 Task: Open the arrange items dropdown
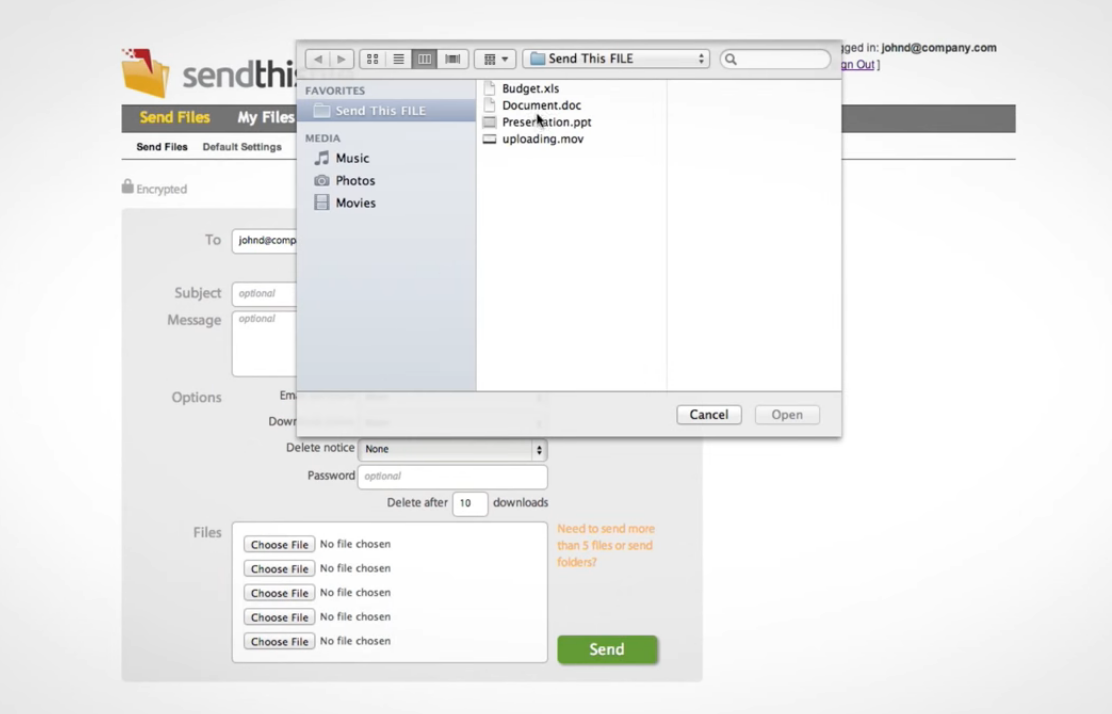[495, 59]
